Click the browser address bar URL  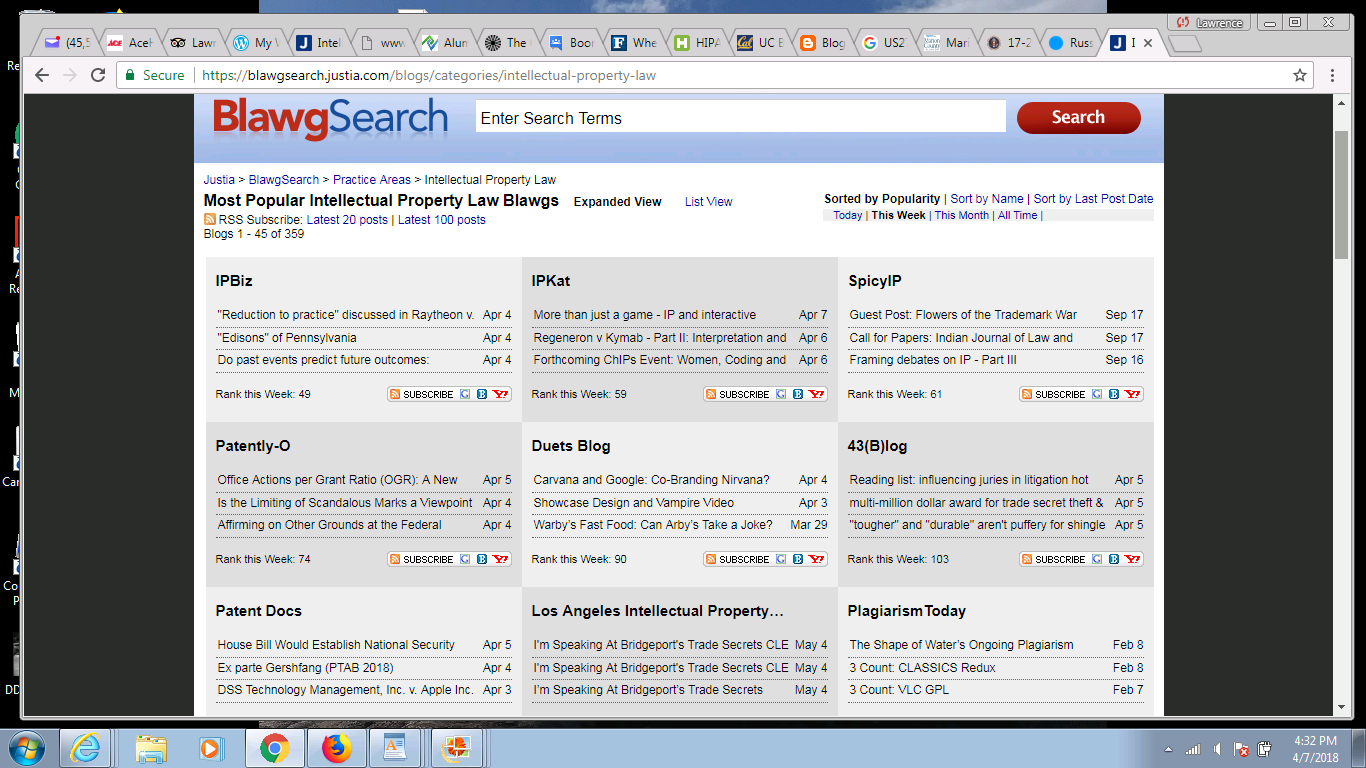[428, 75]
